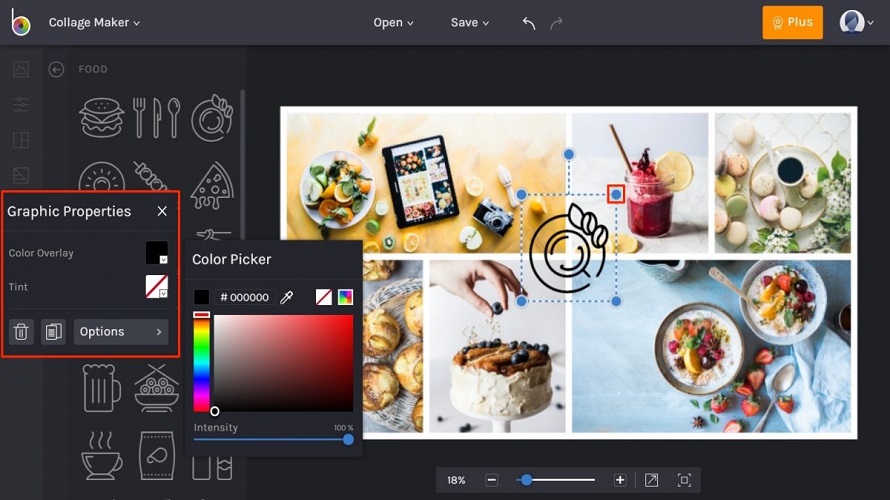Go back from the FOOD category
890x500 pixels.
point(56,69)
